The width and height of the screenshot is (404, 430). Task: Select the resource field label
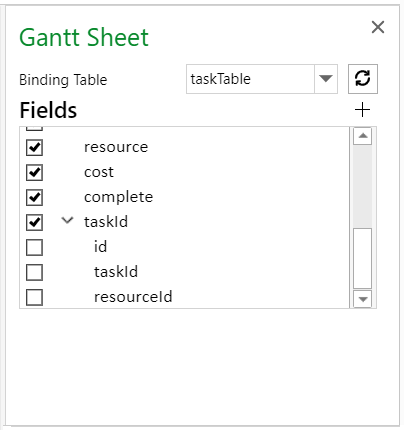click(116, 147)
